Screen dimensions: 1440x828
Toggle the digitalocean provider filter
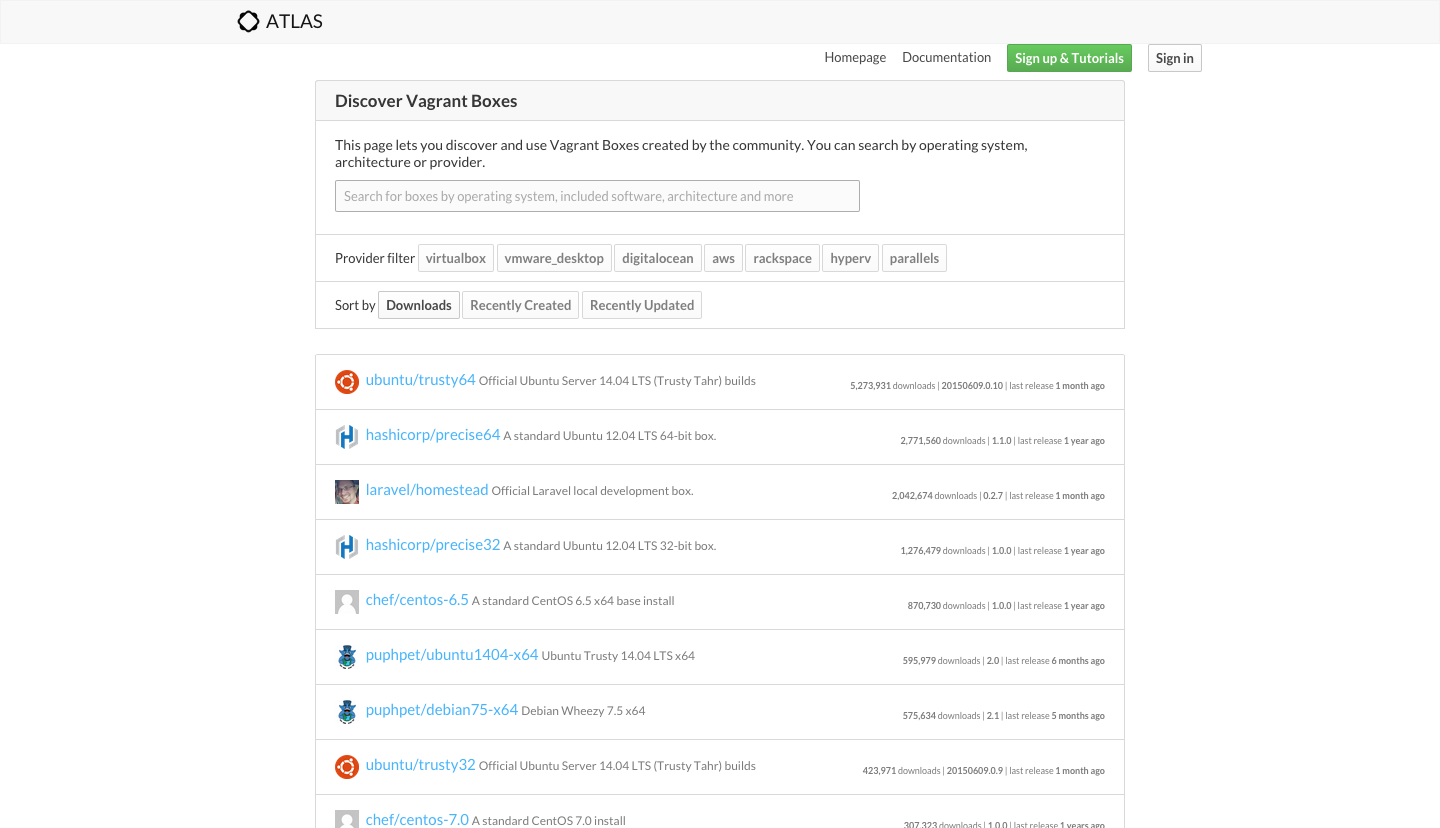coord(658,258)
